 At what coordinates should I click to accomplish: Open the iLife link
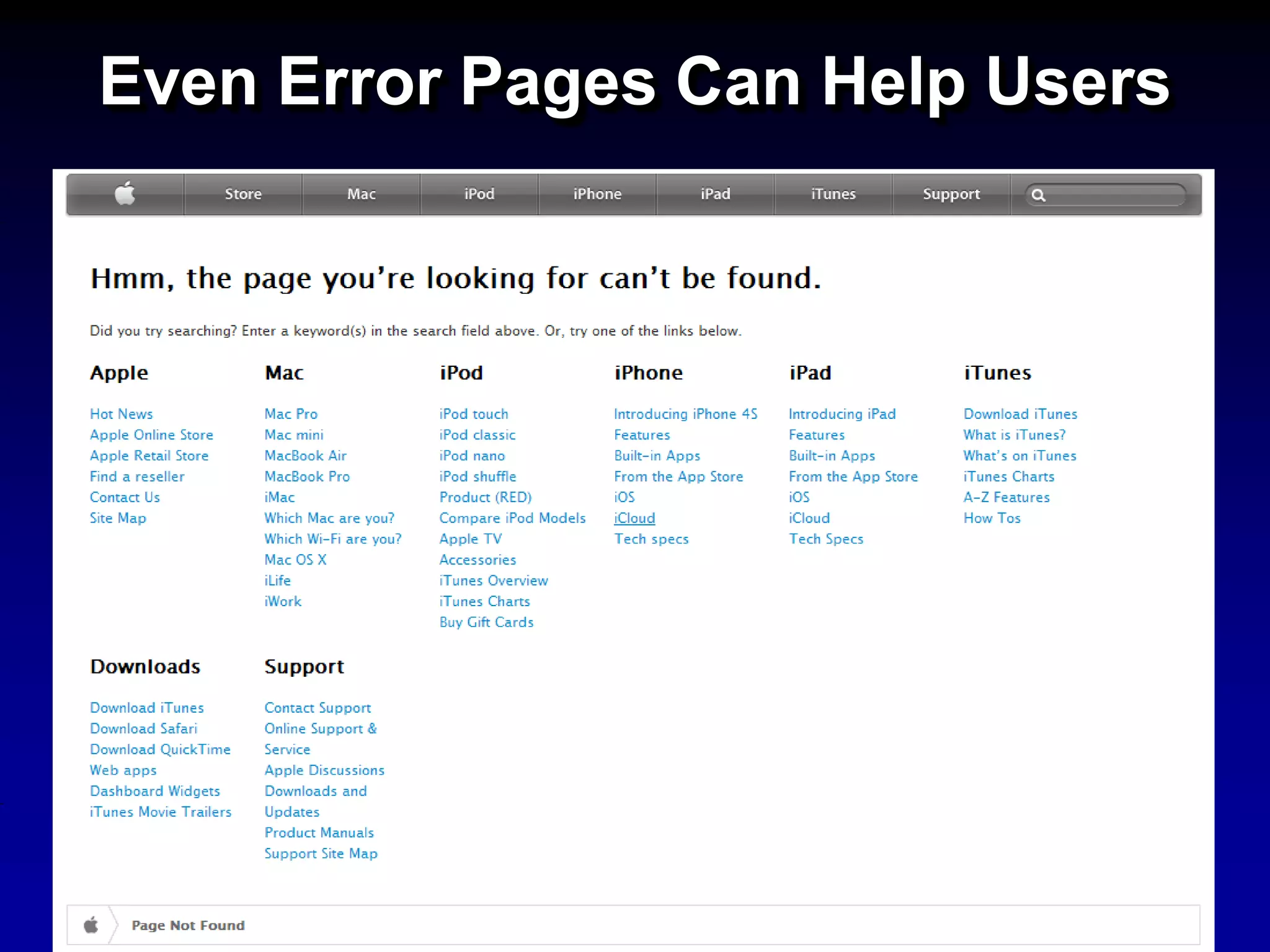click(278, 581)
